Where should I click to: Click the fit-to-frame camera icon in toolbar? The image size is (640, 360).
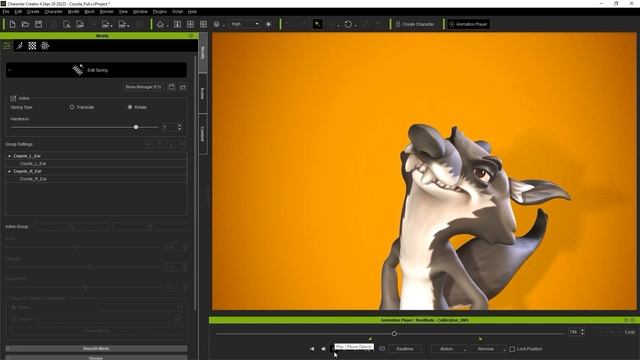tap(177, 24)
